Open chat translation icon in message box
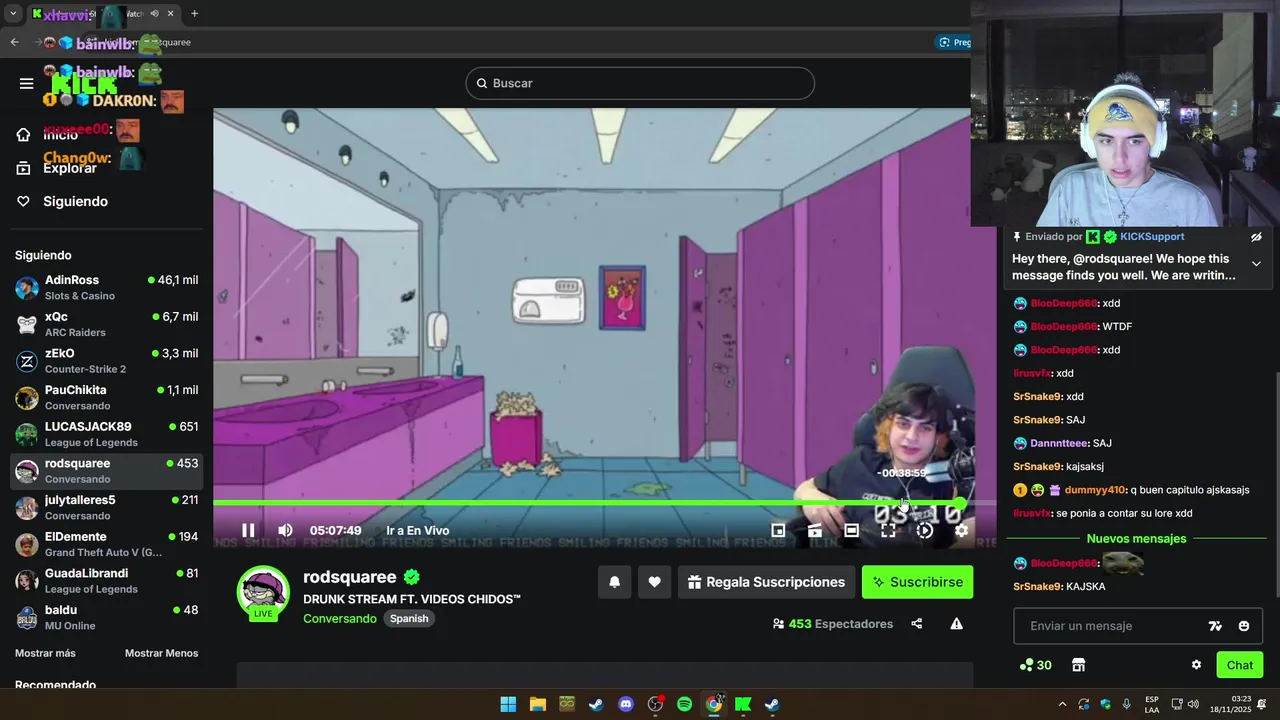The width and height of the screenshot is (1280, 720). point(1215,626)
